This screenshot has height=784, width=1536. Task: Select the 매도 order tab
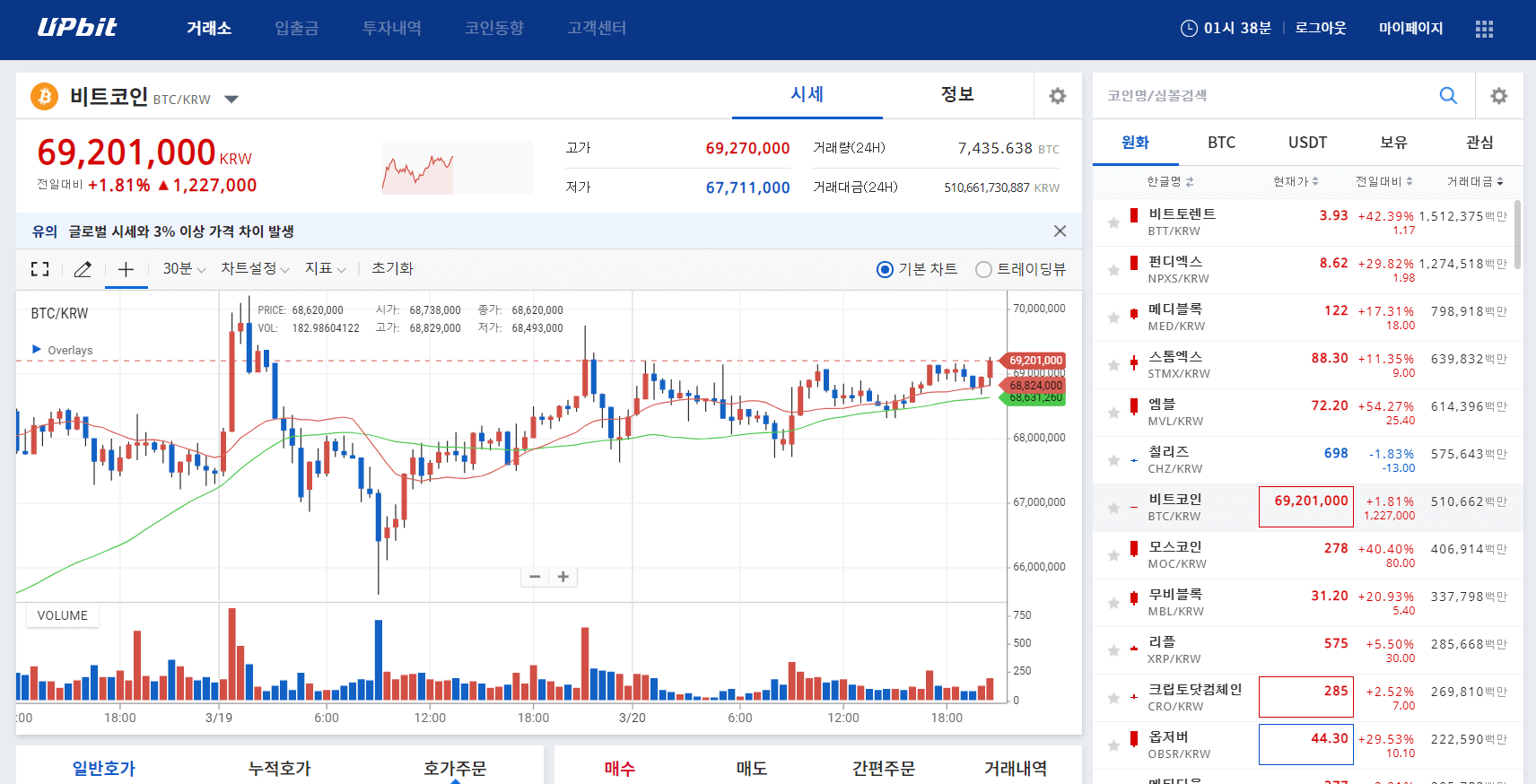coord(752,768)
